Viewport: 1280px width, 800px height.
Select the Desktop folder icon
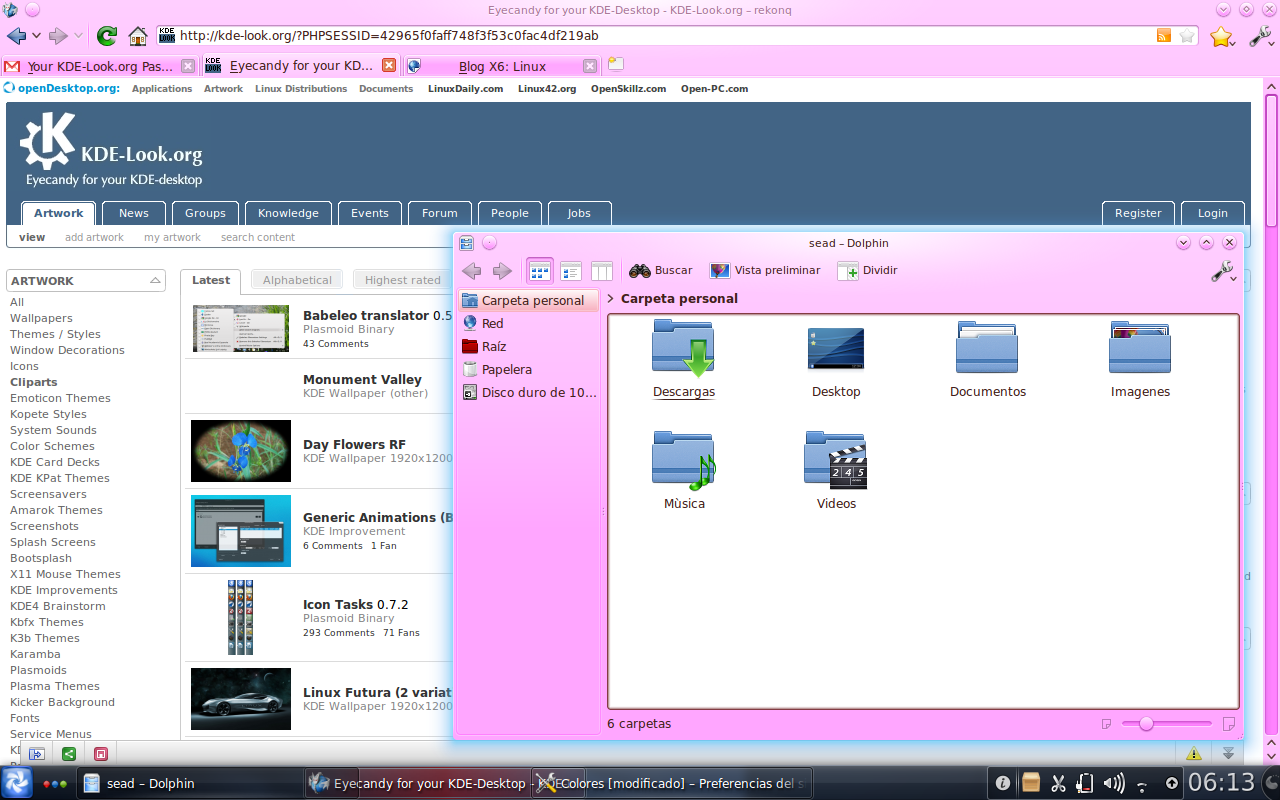pos(836,348)
